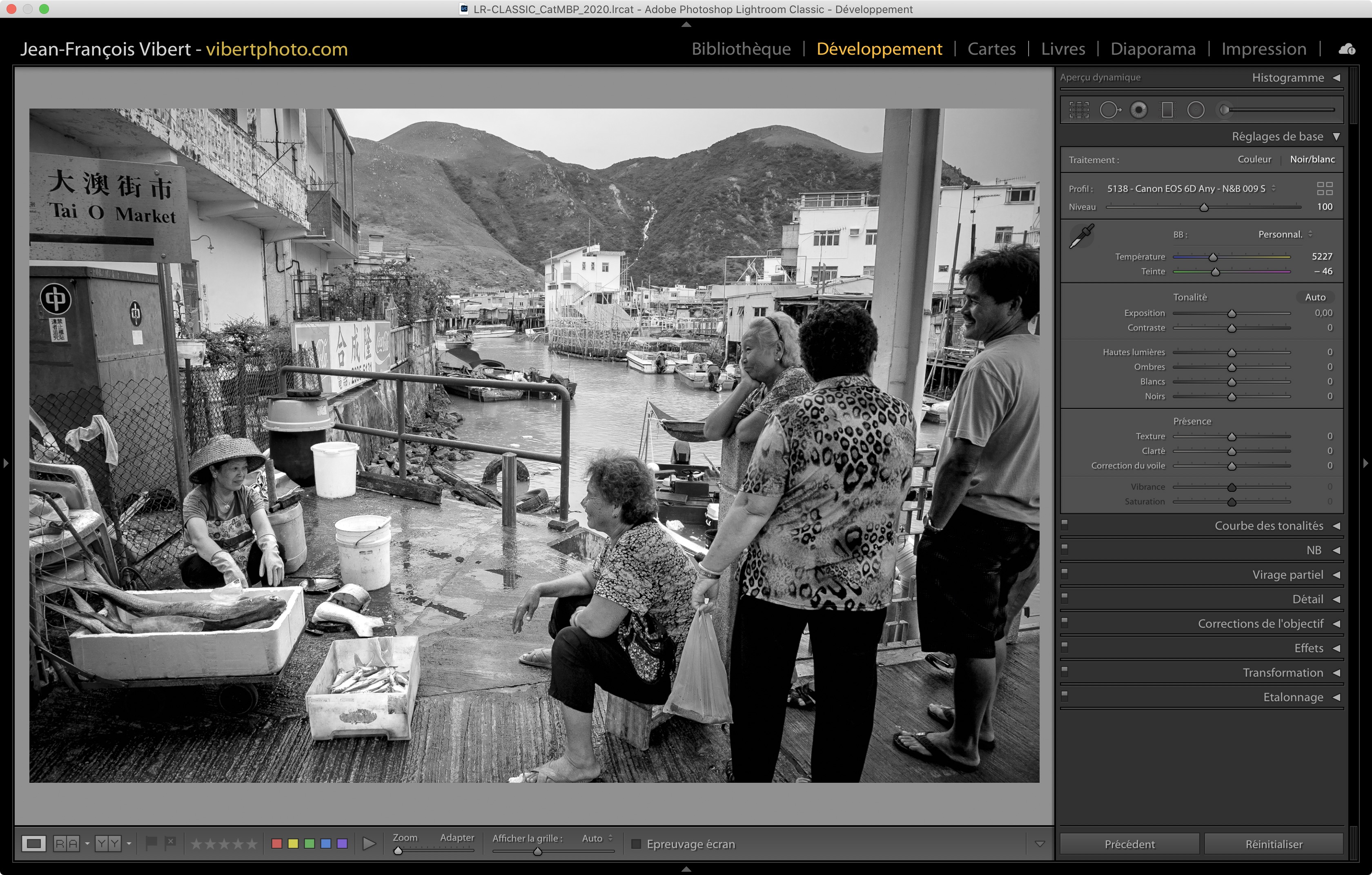The height and width of the screenshot is (875, 1372).
Task: Select the graduated filter tool
Action: pyautogui.click(x=1167, y=110)
